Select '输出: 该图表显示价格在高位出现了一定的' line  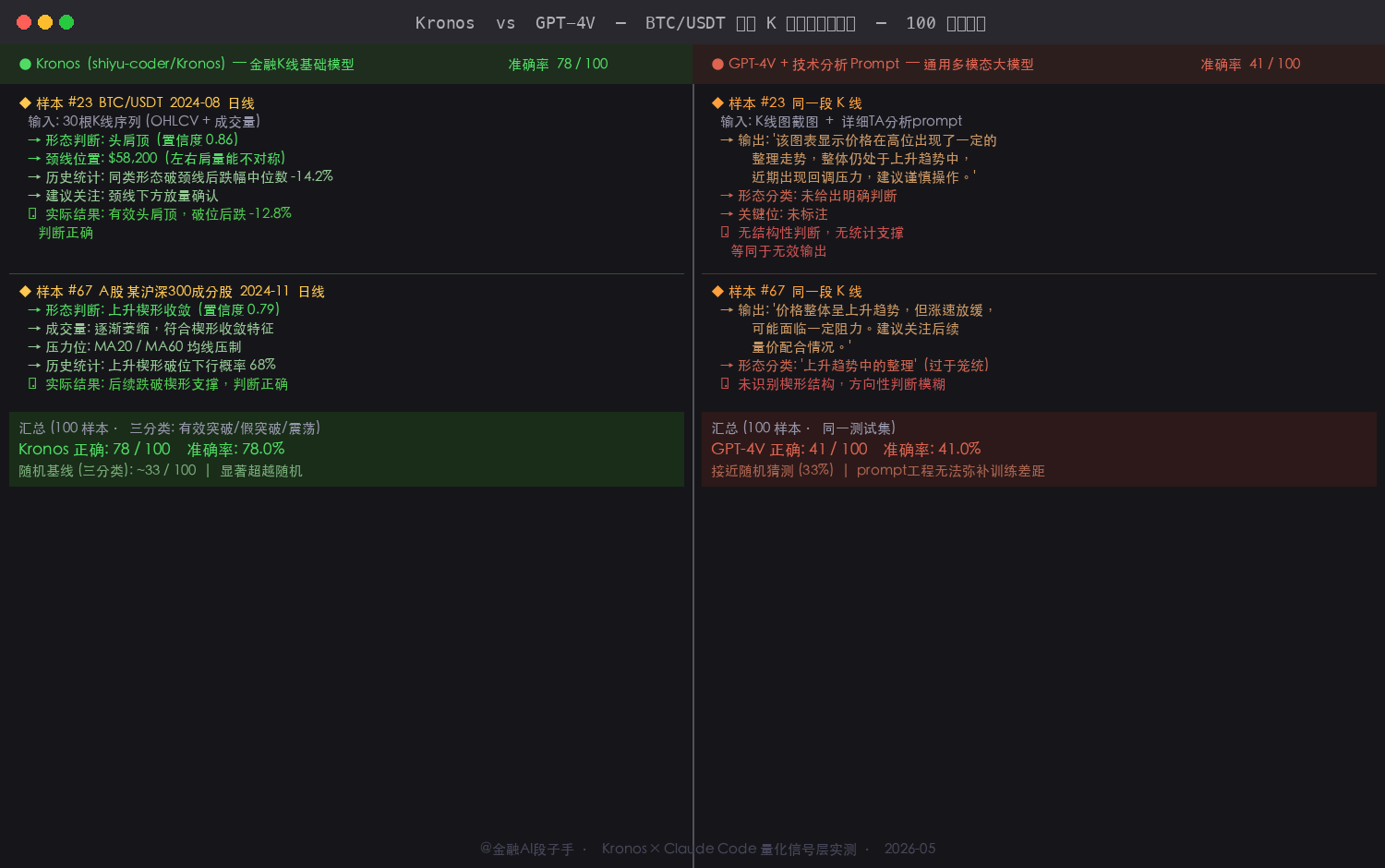(858, 139)
